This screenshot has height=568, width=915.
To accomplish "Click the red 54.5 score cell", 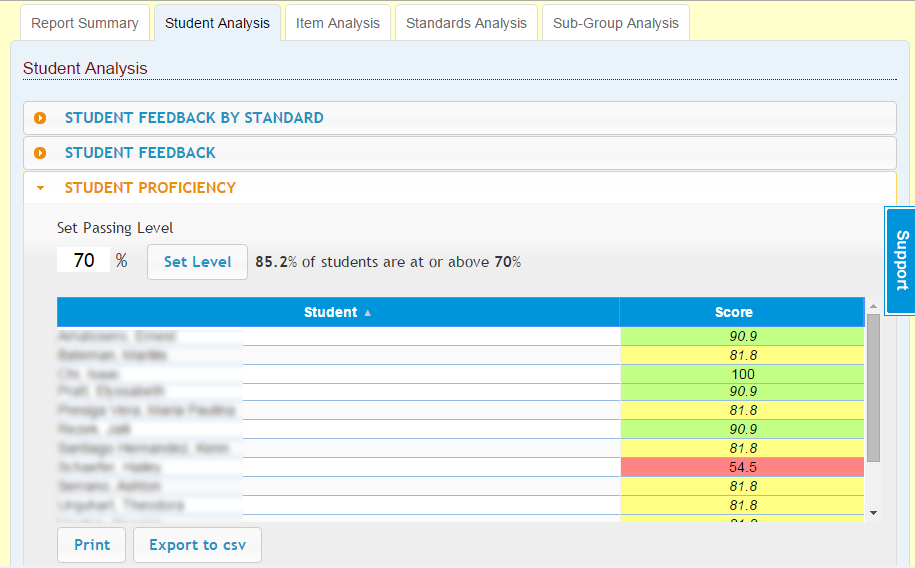I will click(x=742, y=467).
